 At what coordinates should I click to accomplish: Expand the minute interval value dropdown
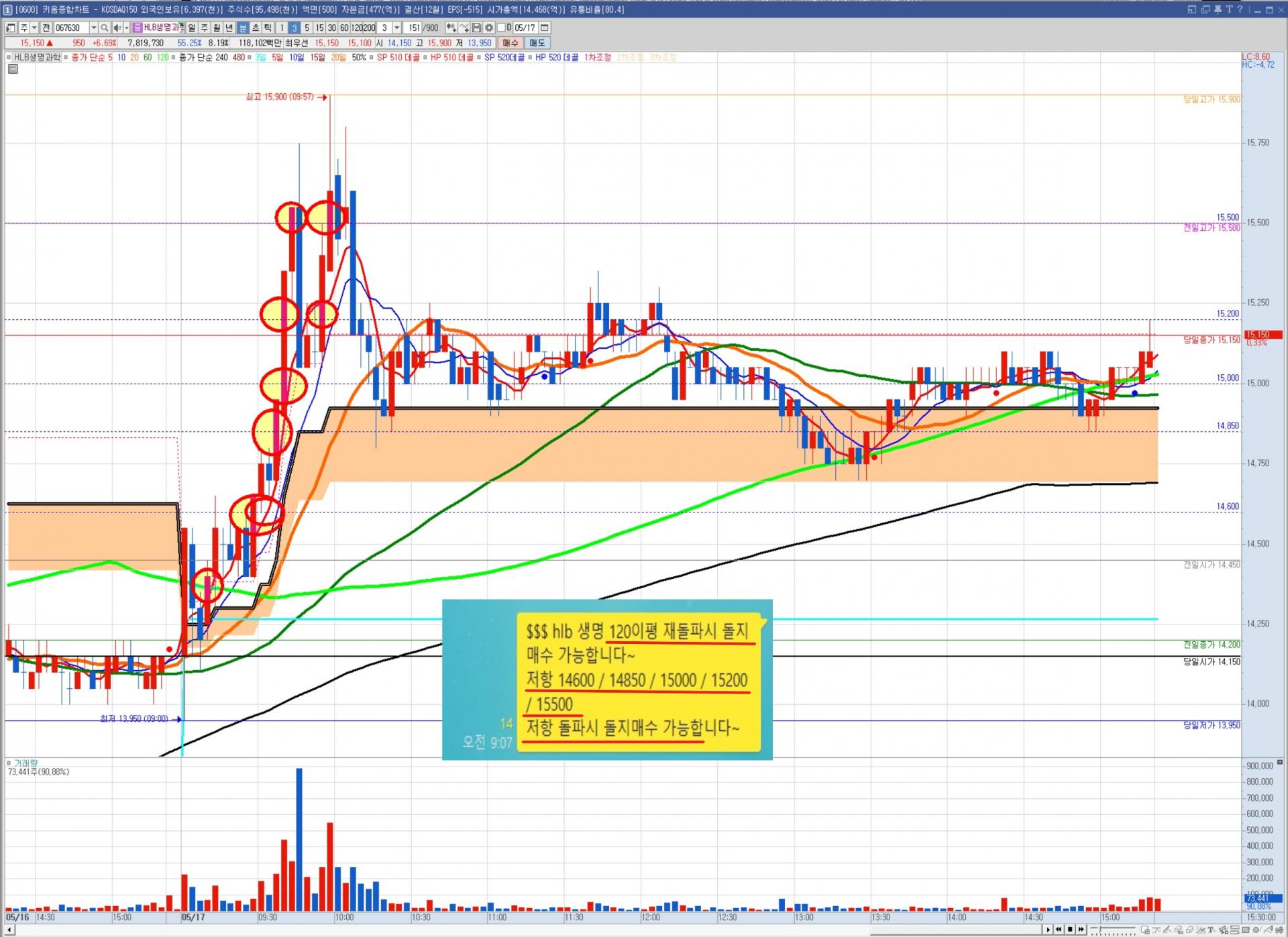point(397,27)
